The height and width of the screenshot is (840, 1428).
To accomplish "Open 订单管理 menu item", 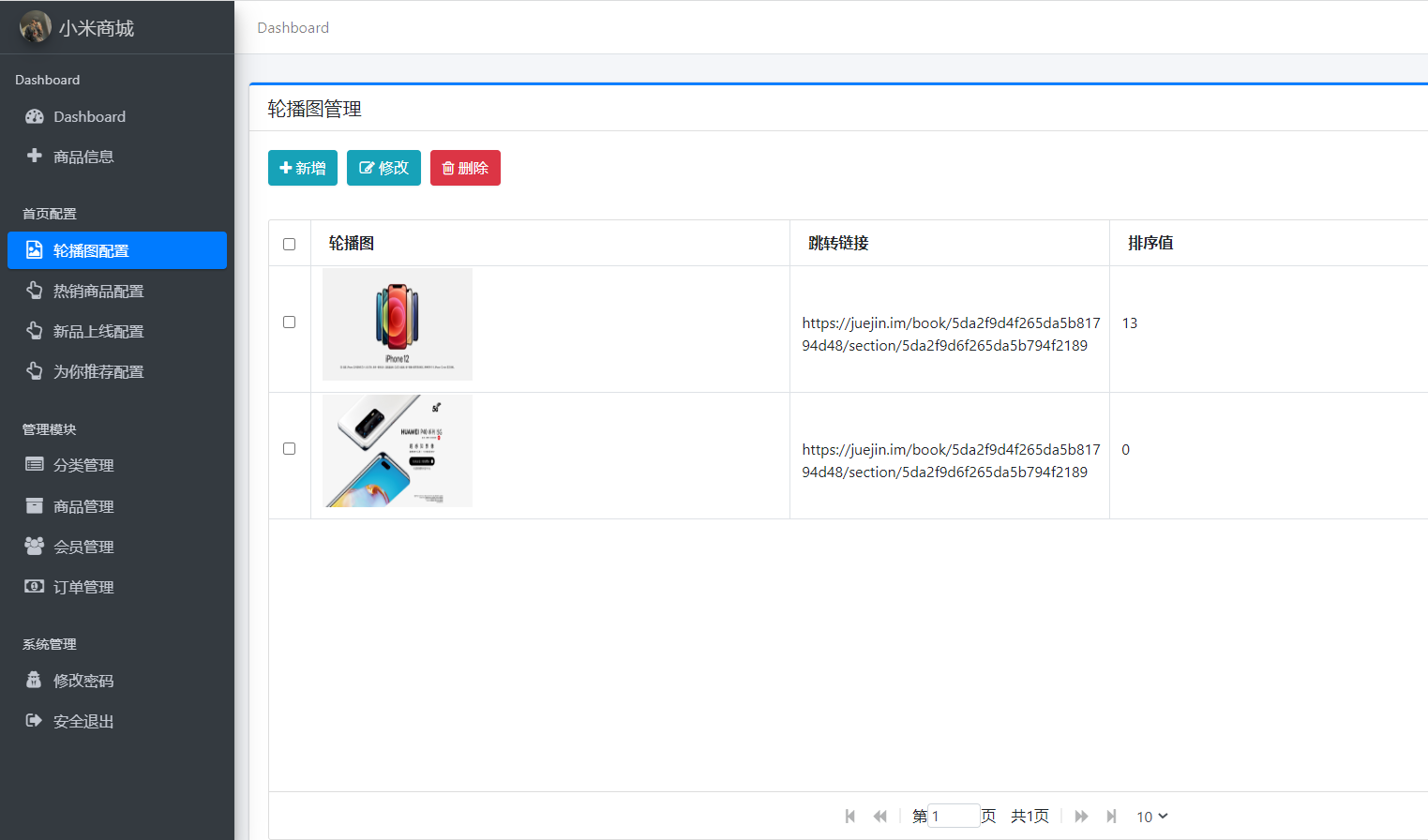I will point(117,587).
